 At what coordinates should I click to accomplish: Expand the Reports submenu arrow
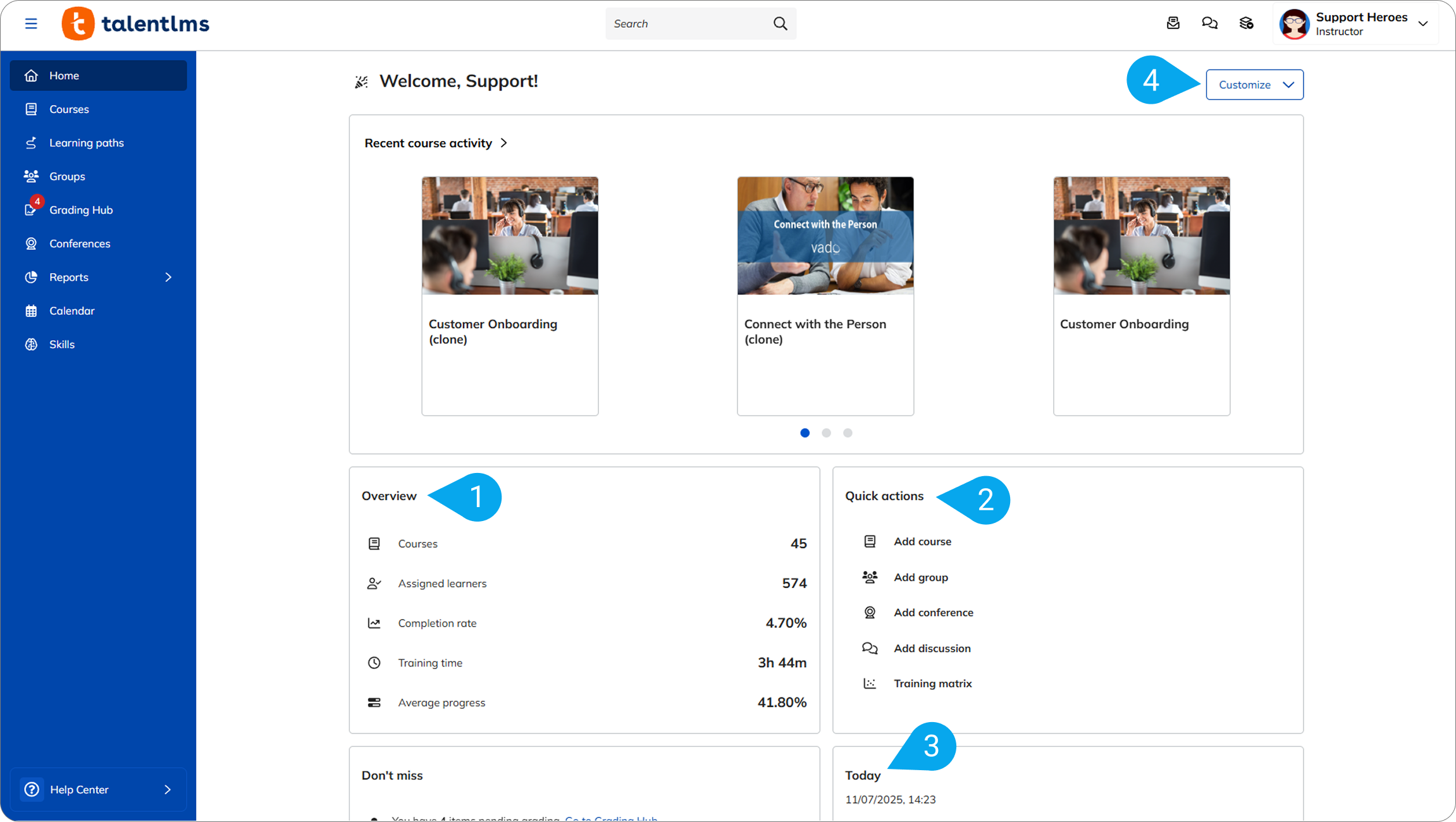pyautogui.click(x=168, y=277)
